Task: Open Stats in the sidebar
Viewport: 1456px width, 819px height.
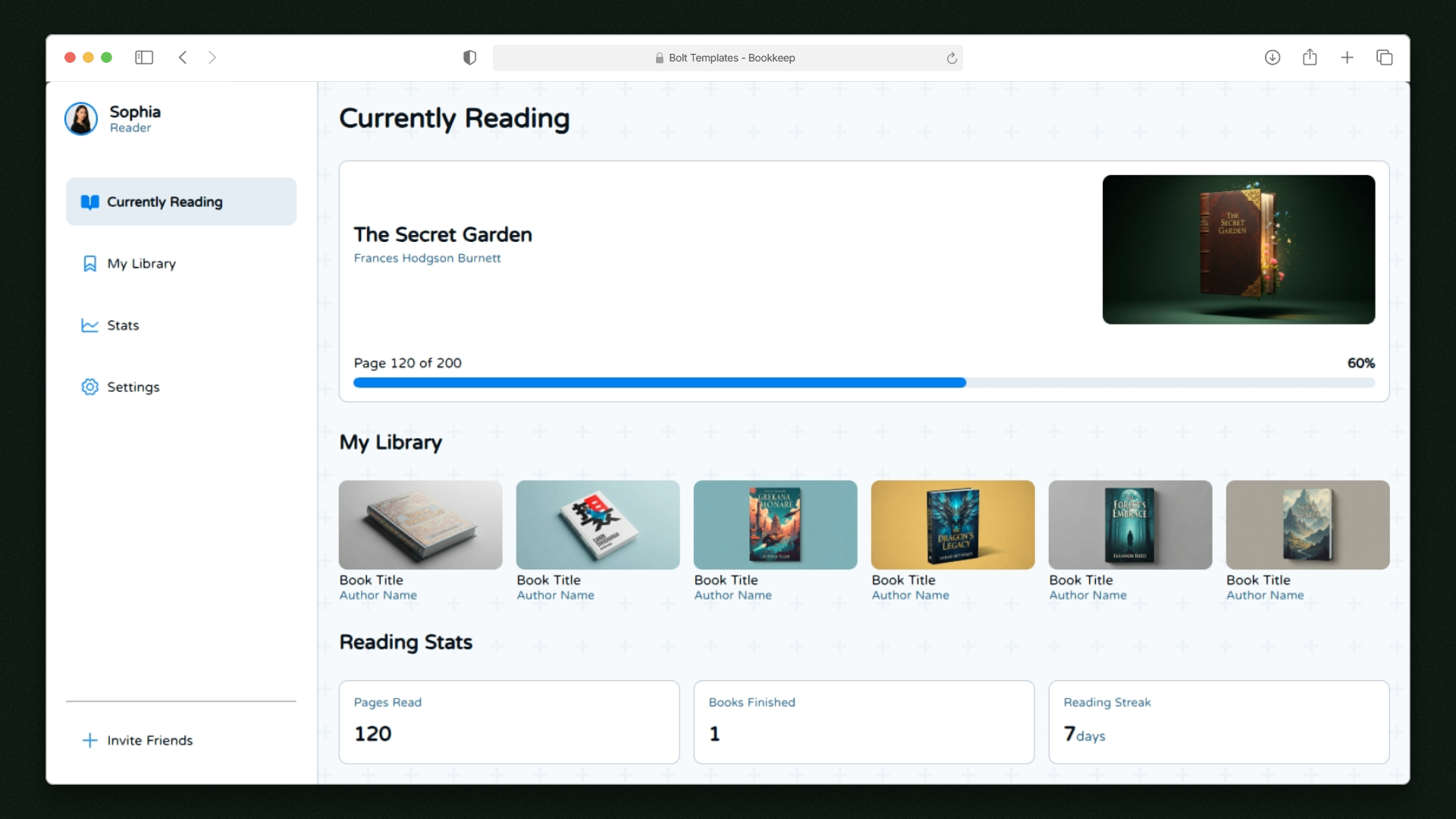Action: [122, 325]
